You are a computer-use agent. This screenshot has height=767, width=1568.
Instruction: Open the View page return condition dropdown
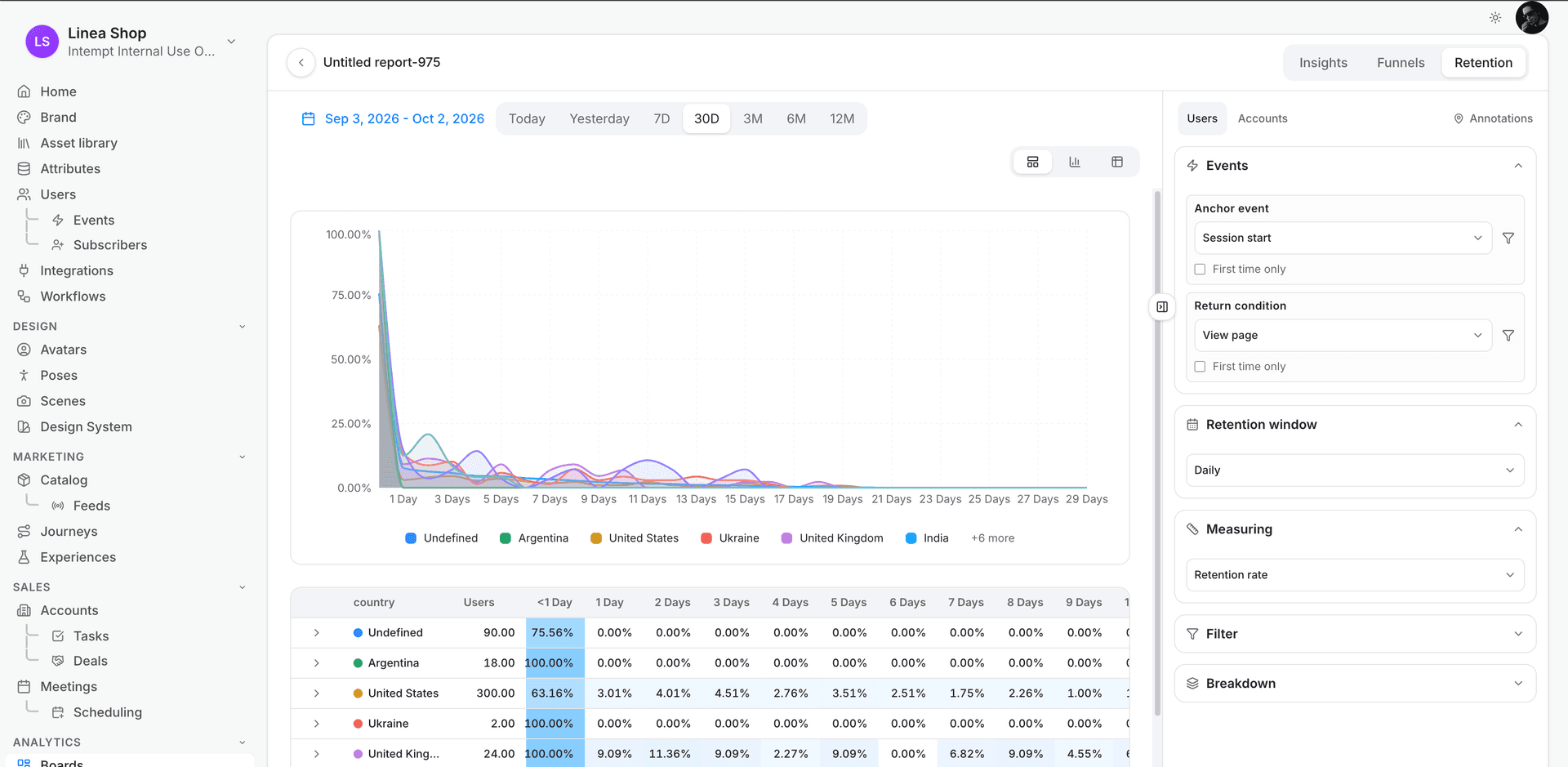1343,335
